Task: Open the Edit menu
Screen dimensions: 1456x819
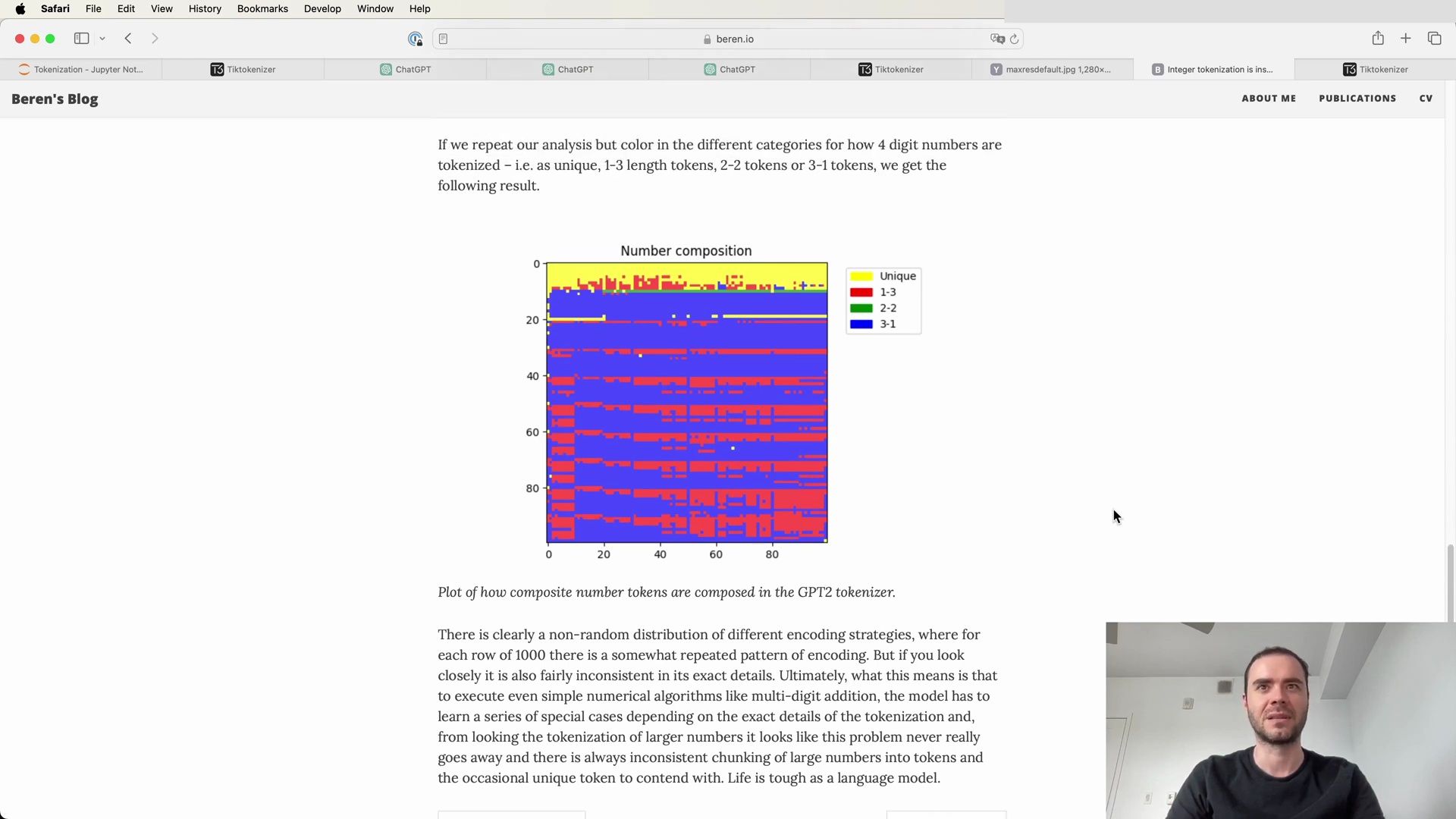Action: (126, 9)
